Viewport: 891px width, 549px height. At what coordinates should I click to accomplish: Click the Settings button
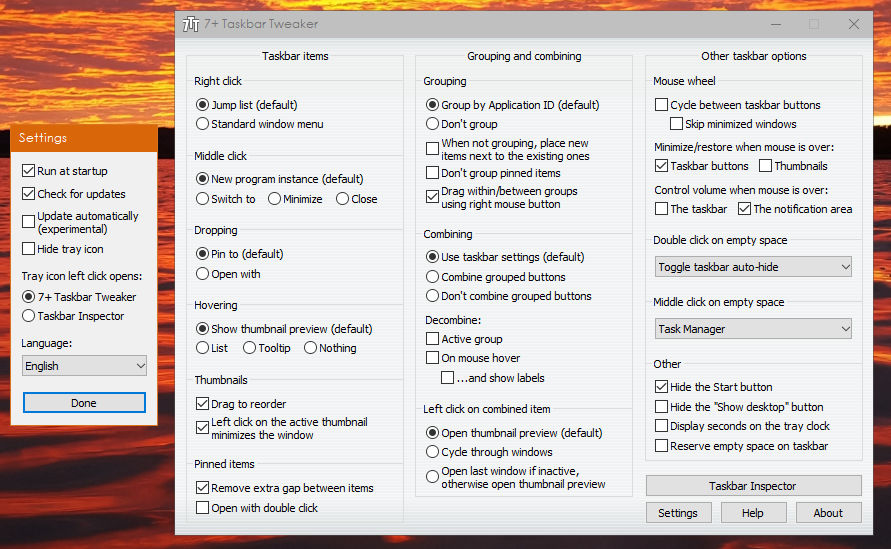[678, 513]
